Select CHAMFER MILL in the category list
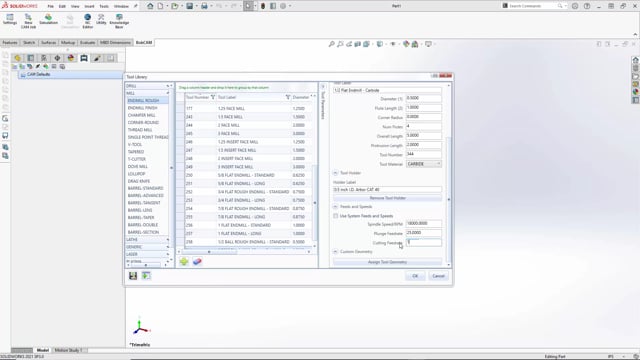Screen dimensions: 640x360 [x=142, y=115]
